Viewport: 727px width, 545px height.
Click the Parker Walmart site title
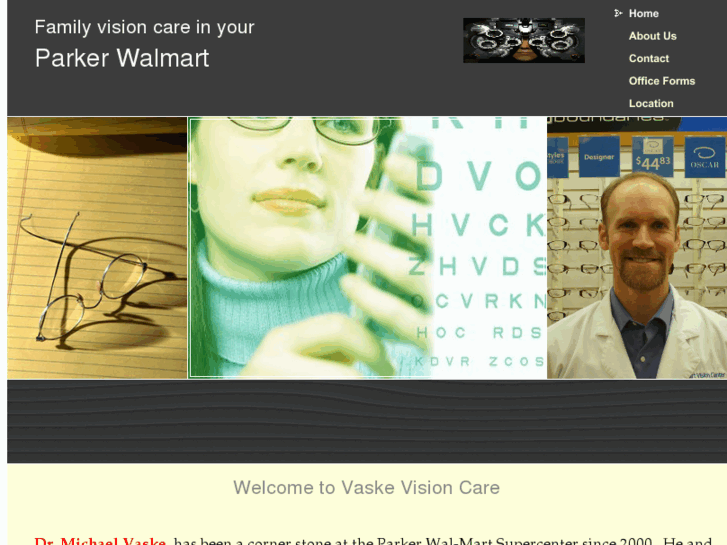click(122, 58)
